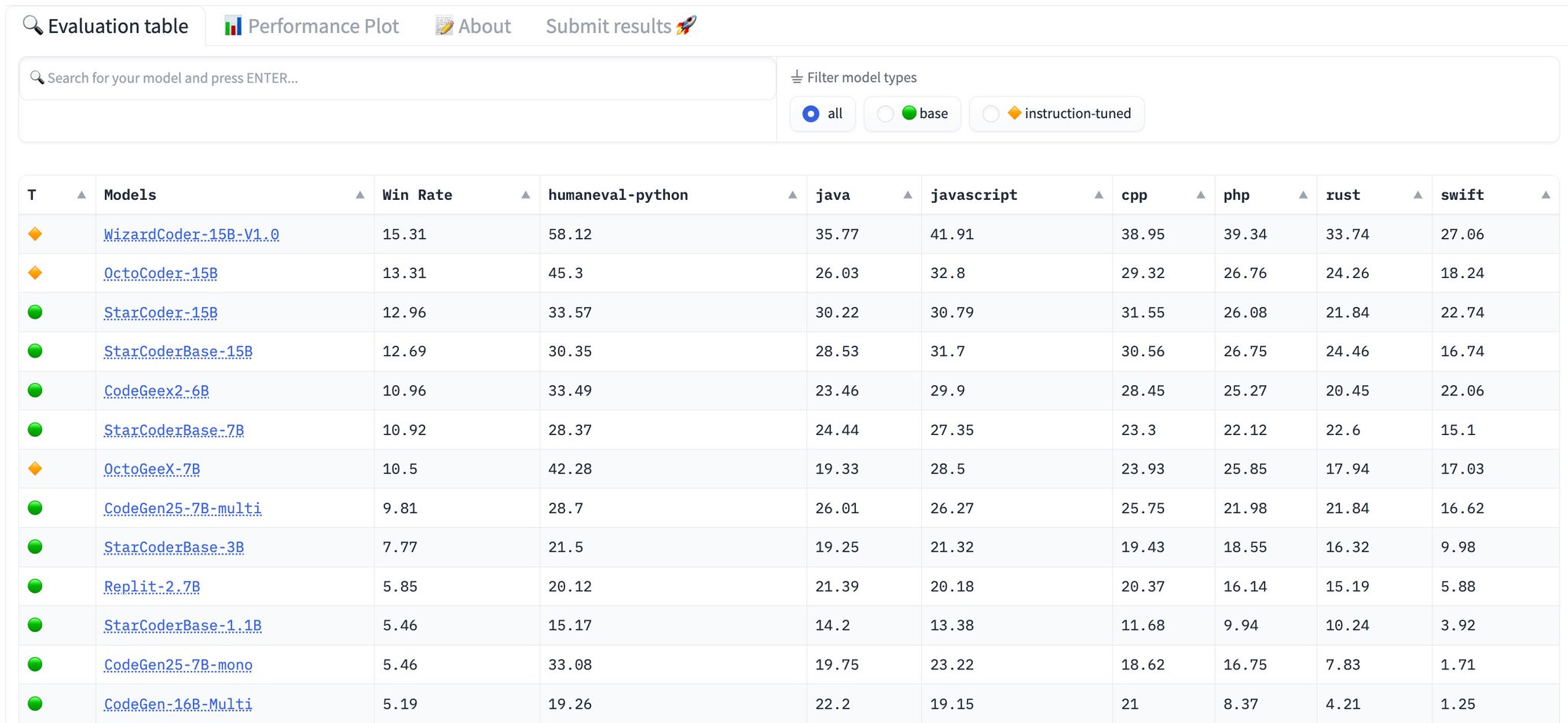Click the rocket icon on Submit results

(687, 25)
